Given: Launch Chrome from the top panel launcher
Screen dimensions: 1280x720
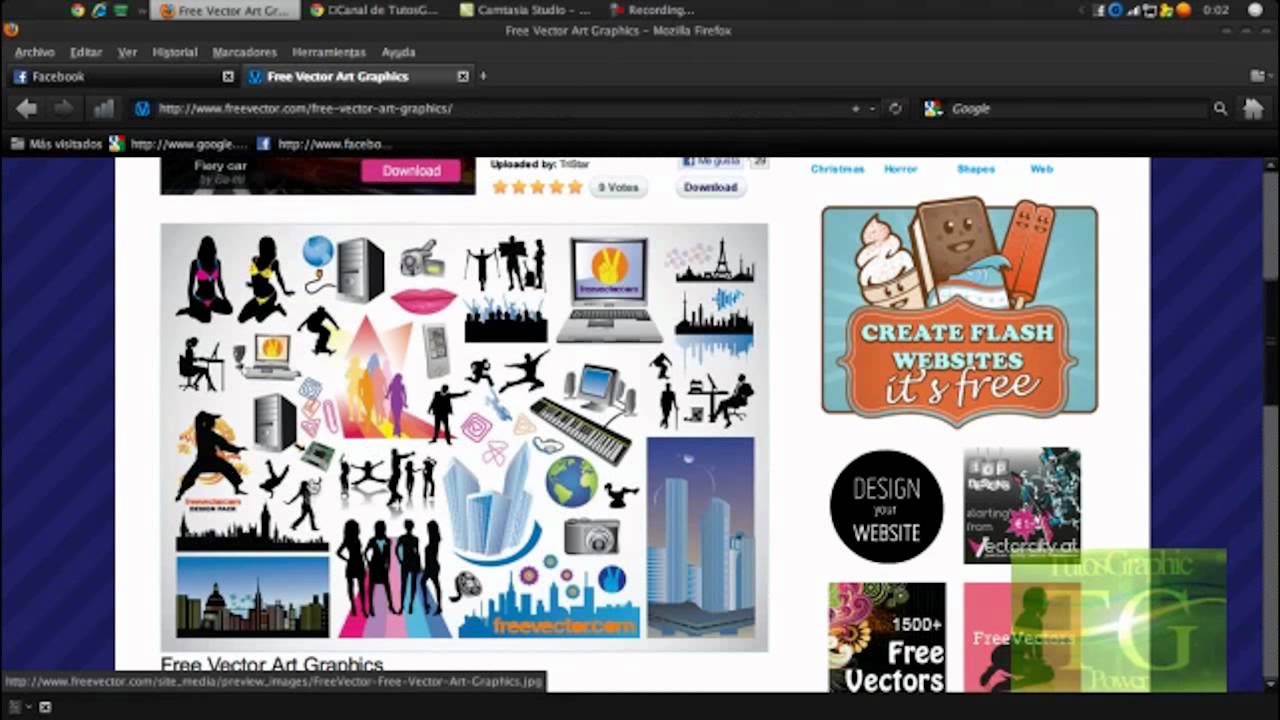Looking at the screenshot, I should 78,10.
